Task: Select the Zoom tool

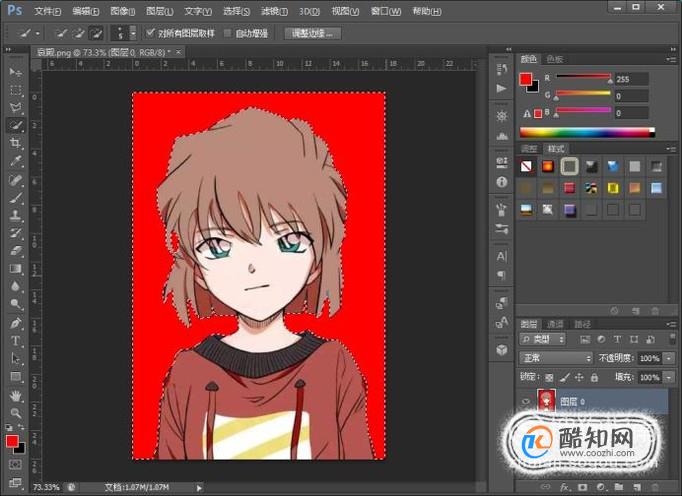Action: 16,413
